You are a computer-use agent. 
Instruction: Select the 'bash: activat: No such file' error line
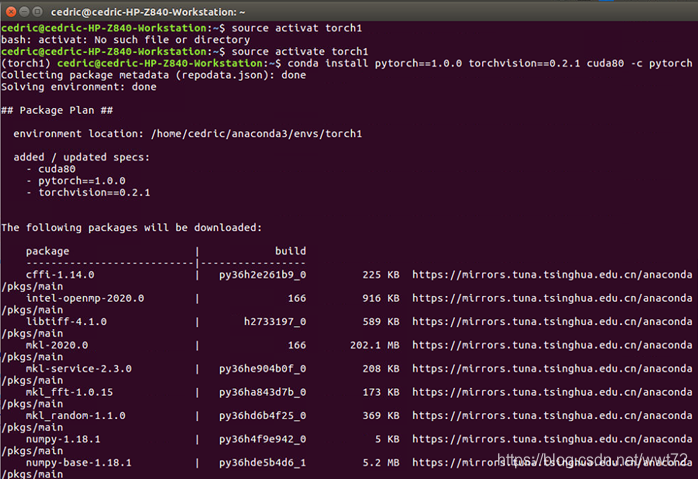pos(126,40)
